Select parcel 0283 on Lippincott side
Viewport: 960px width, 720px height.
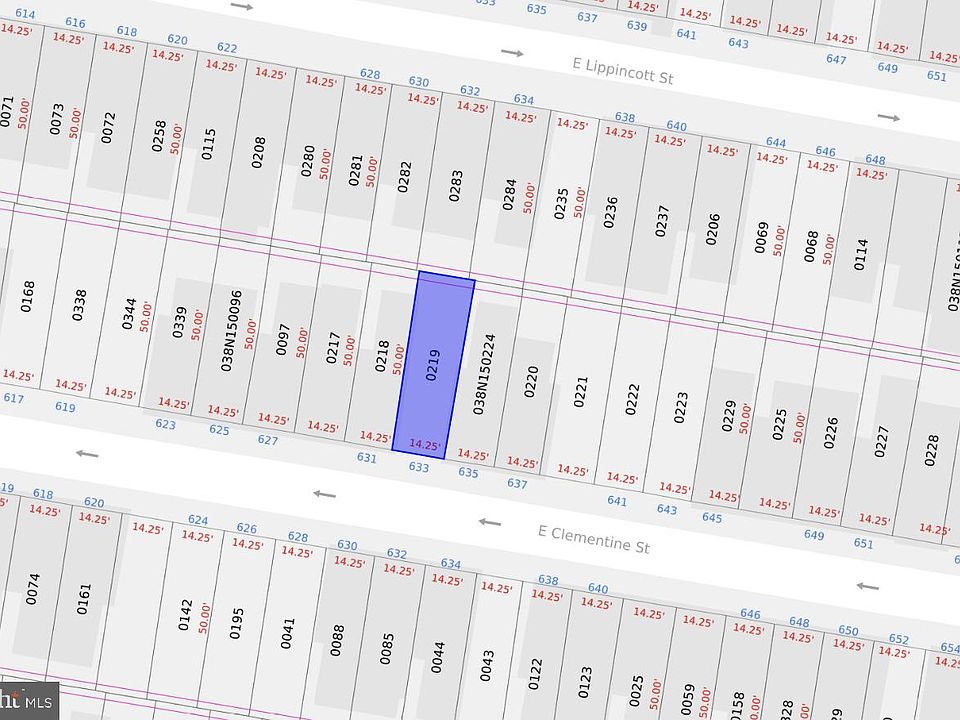click(456, 186)
